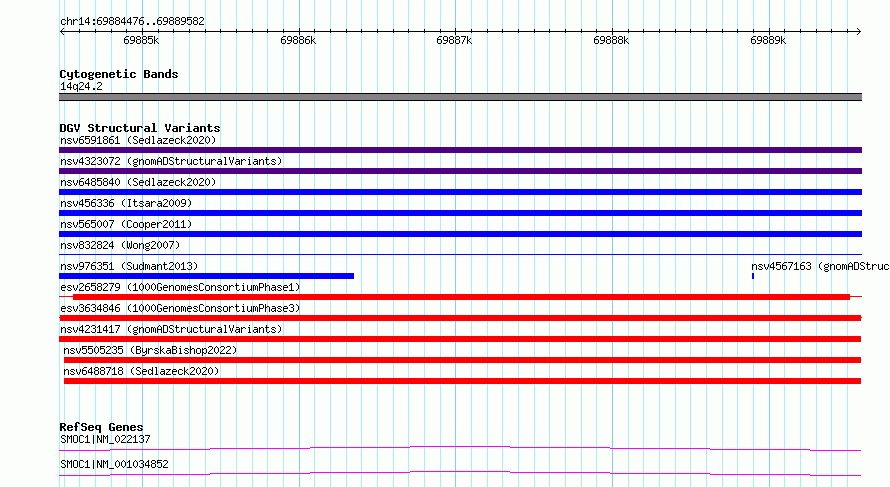The width and height of the screenshot is (890, 487).
Task: Click the DGV Structural Variants track heading
Action: pos(140,128)
